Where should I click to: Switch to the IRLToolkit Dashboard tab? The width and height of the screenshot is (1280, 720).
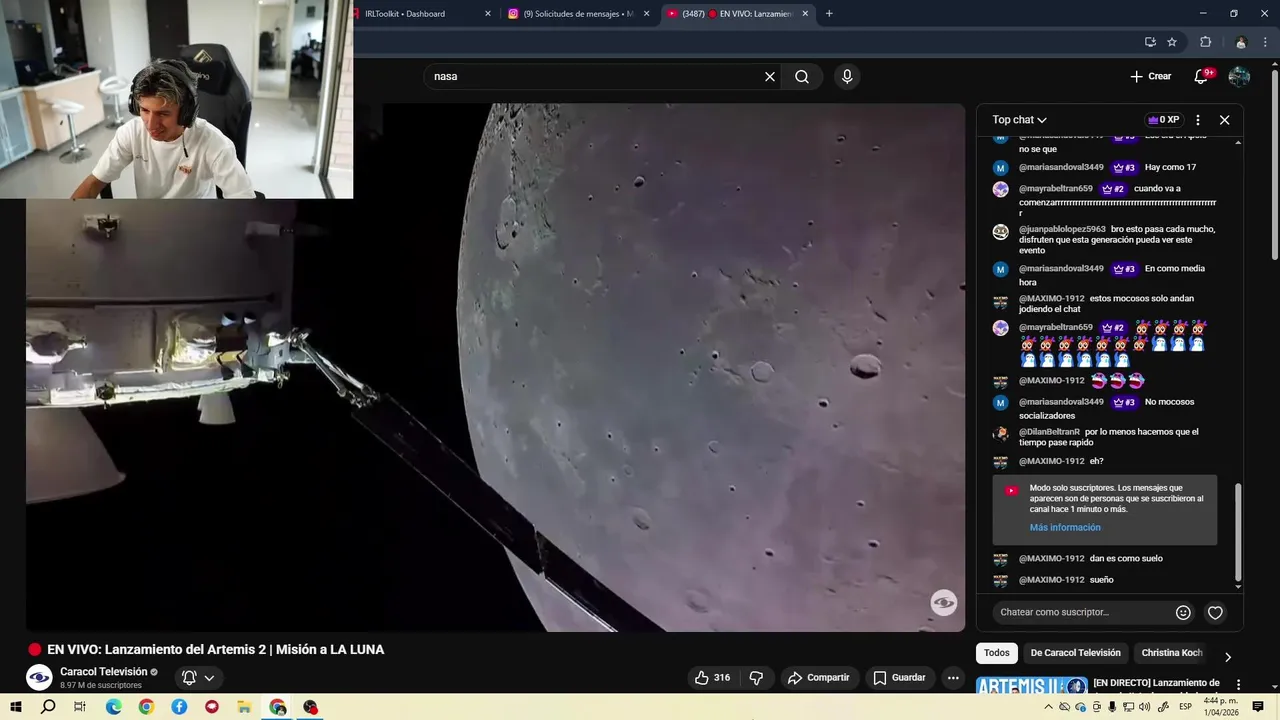(x=420, y=13)
